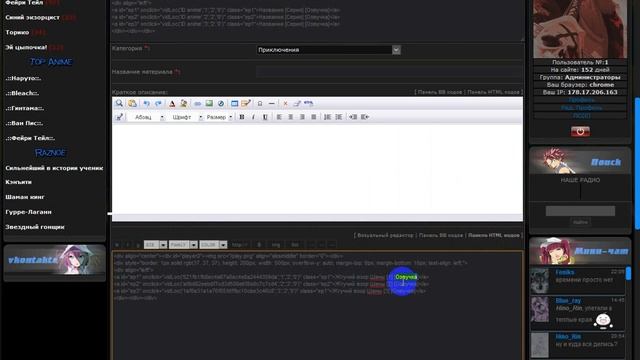Open ::Гинтама:: menu link
This screenshot has width=640, height=360.
point(24,108)
